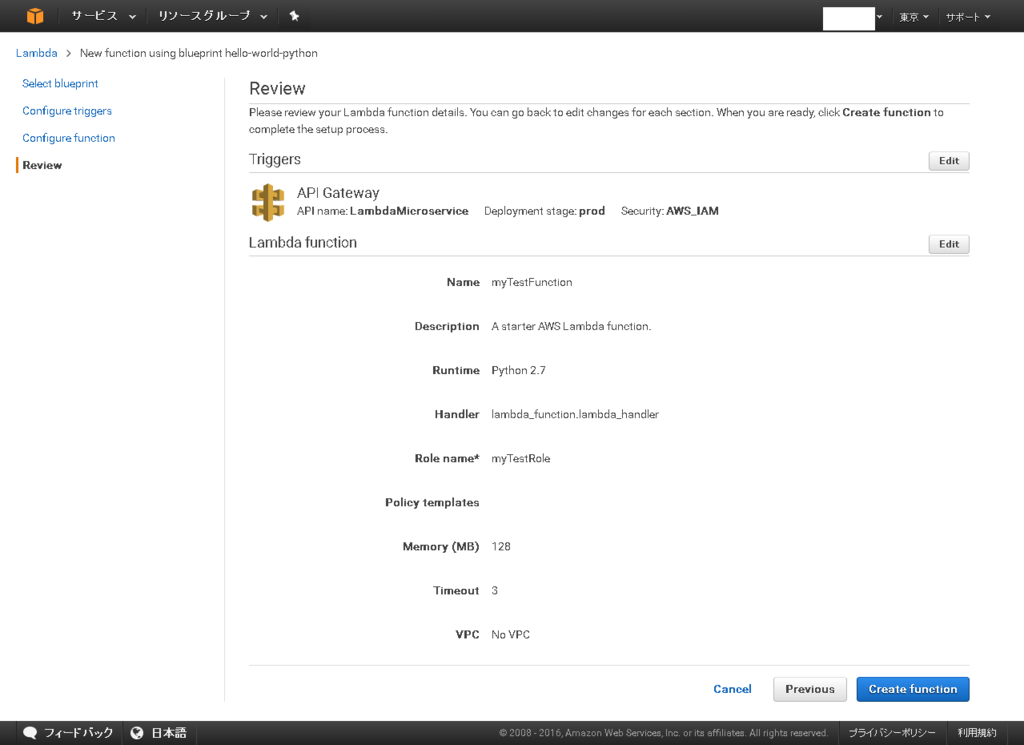The image size is (1024, 745).
Task: Change language via 日本語 footer item
Action: pos(169,733)
